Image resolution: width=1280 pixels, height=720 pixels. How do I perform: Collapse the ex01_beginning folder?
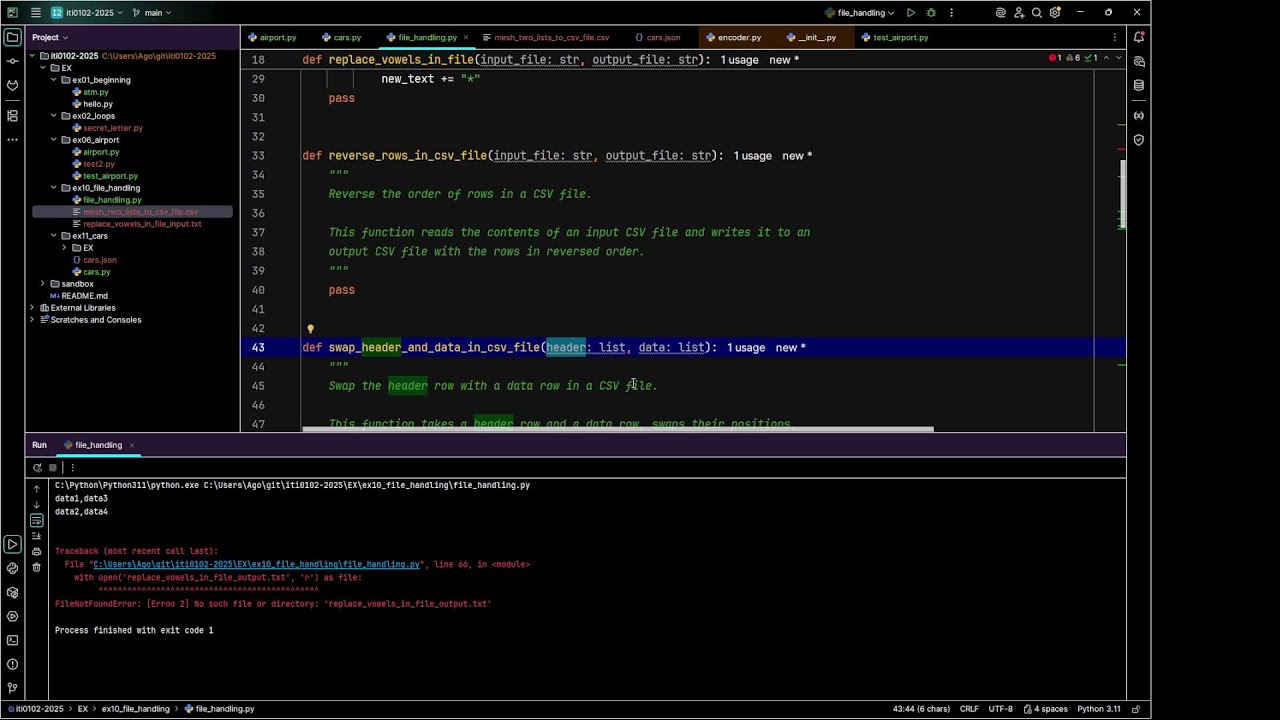pos(54,80)
